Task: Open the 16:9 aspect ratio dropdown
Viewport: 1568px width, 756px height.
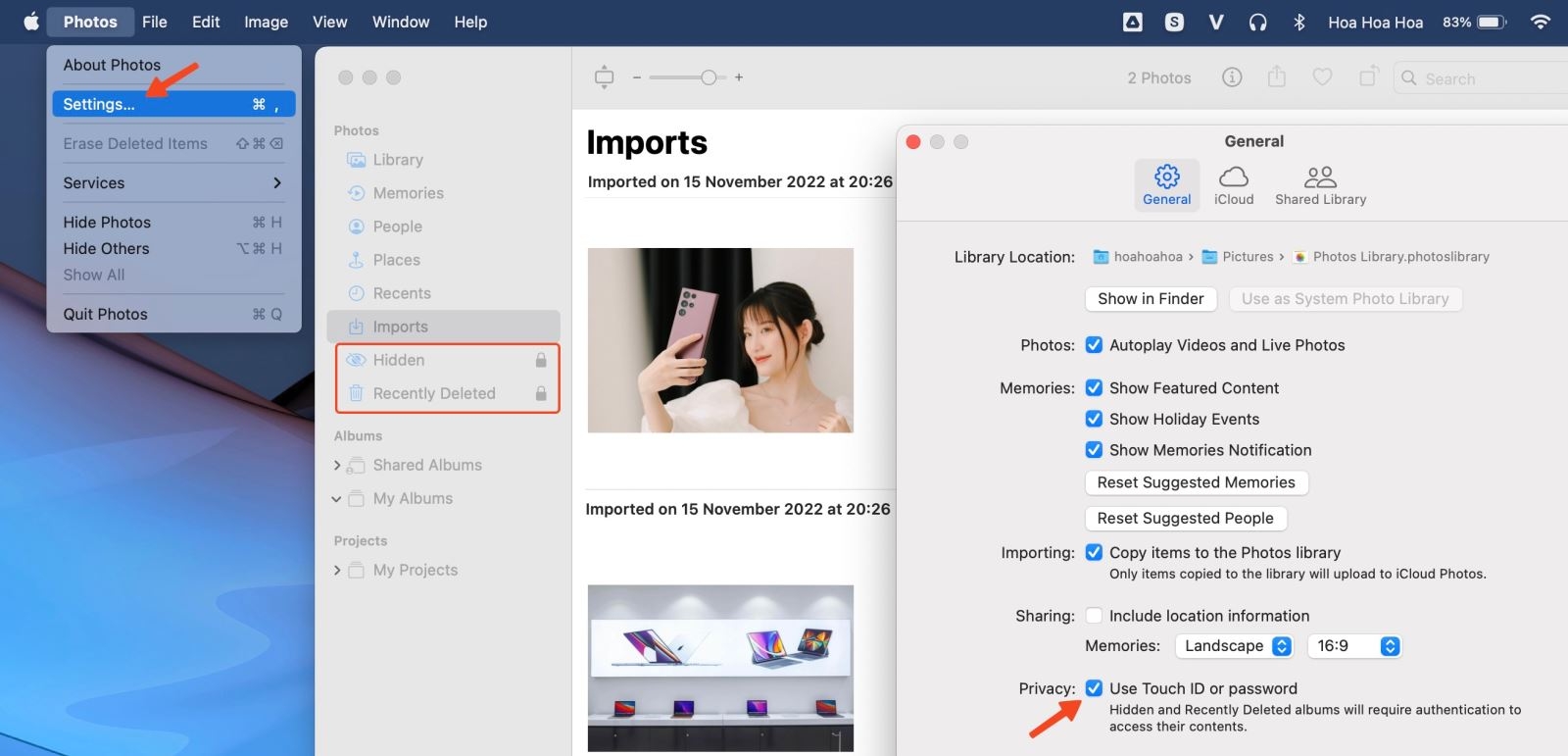Action: pos(1356,646)
